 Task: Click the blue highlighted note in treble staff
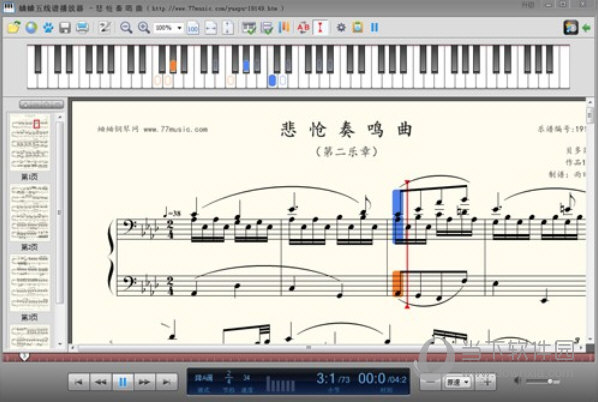coord(397,216)
